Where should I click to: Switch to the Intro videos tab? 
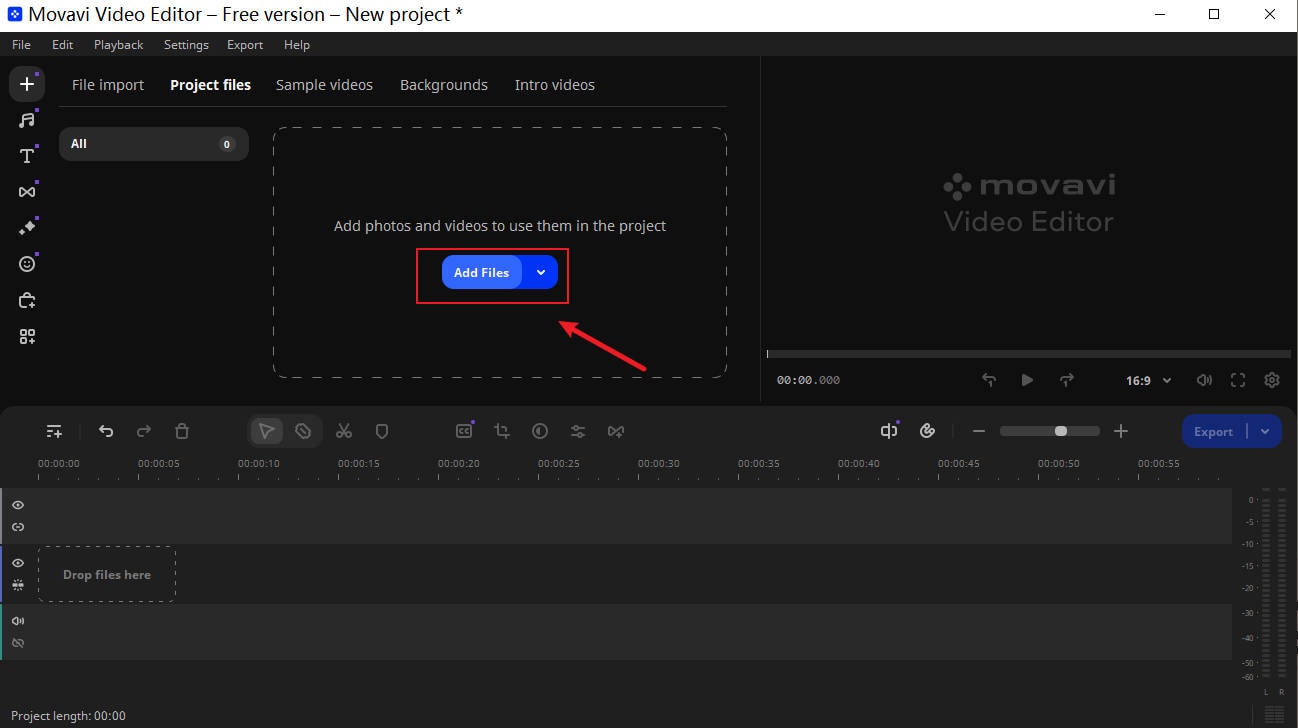tap(555, 85)
